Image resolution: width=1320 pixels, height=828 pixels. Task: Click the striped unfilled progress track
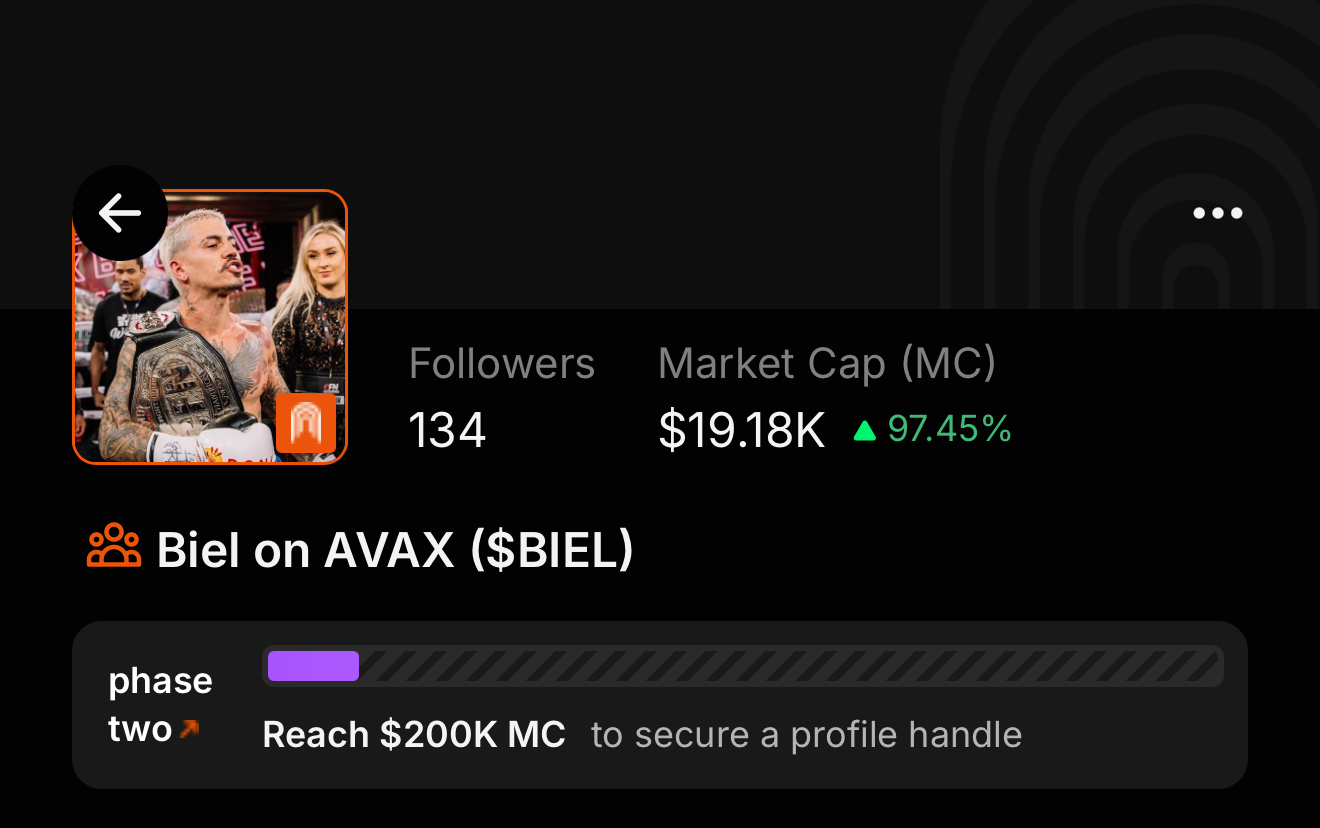tap(790, 666)
